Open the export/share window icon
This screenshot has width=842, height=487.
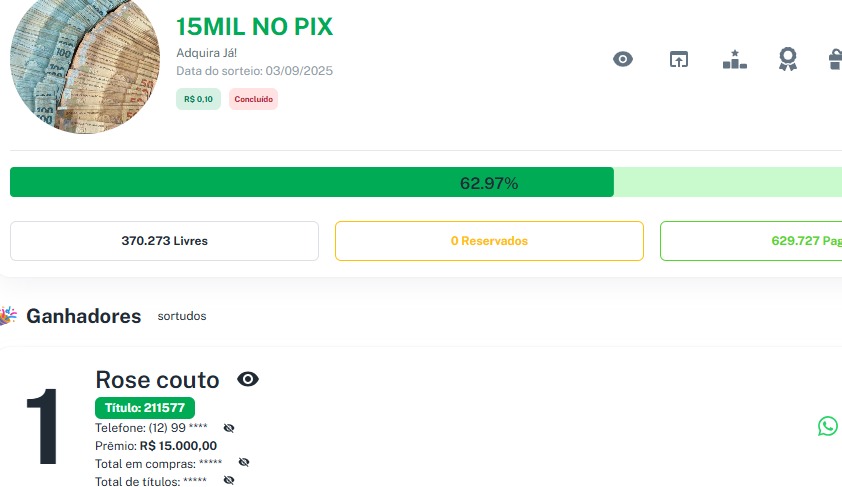[x=679, y=59]
